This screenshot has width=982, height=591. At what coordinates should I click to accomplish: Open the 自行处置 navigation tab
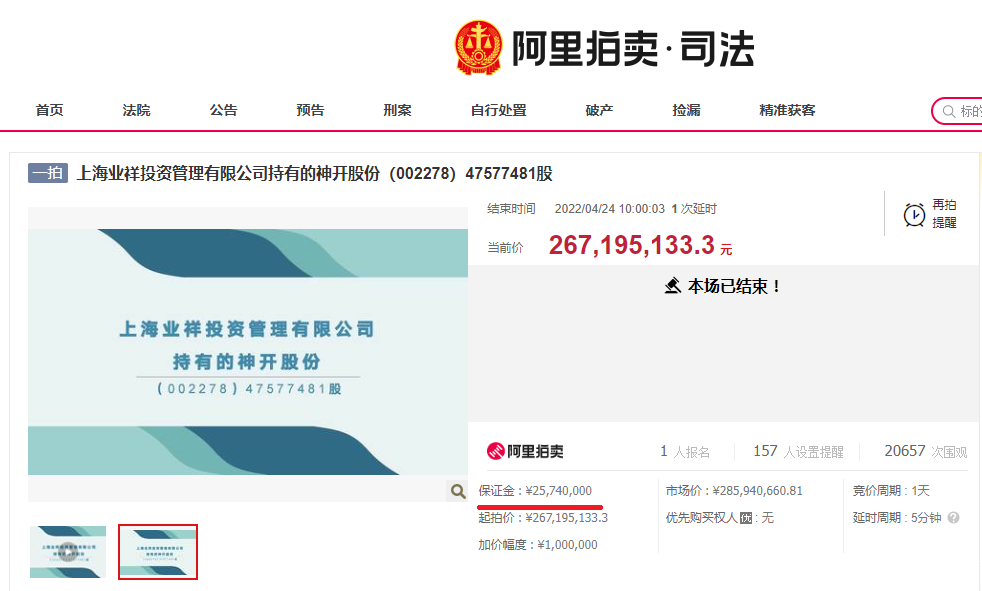click(x=499, y=110)
